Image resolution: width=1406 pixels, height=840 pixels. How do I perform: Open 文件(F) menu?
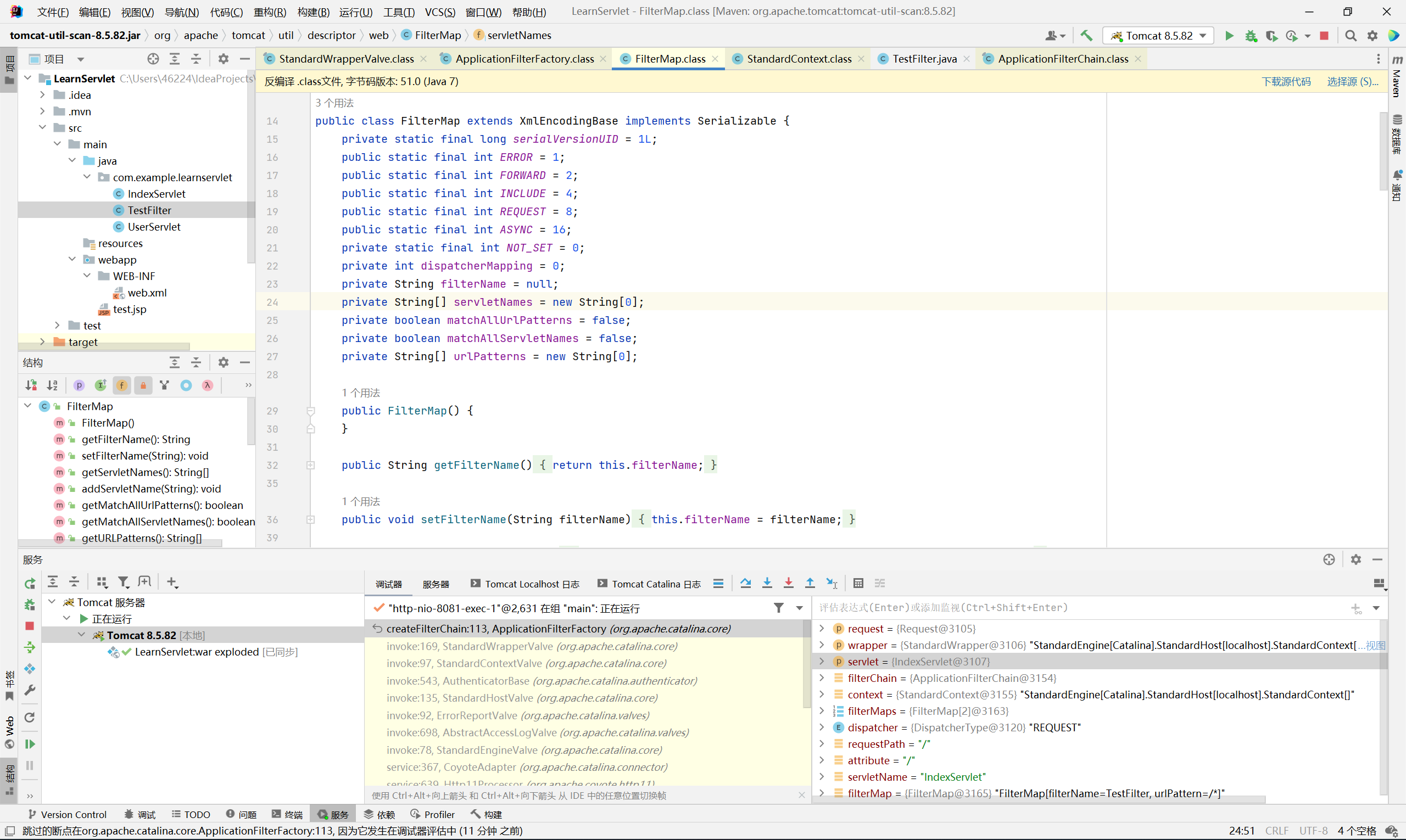53,12
